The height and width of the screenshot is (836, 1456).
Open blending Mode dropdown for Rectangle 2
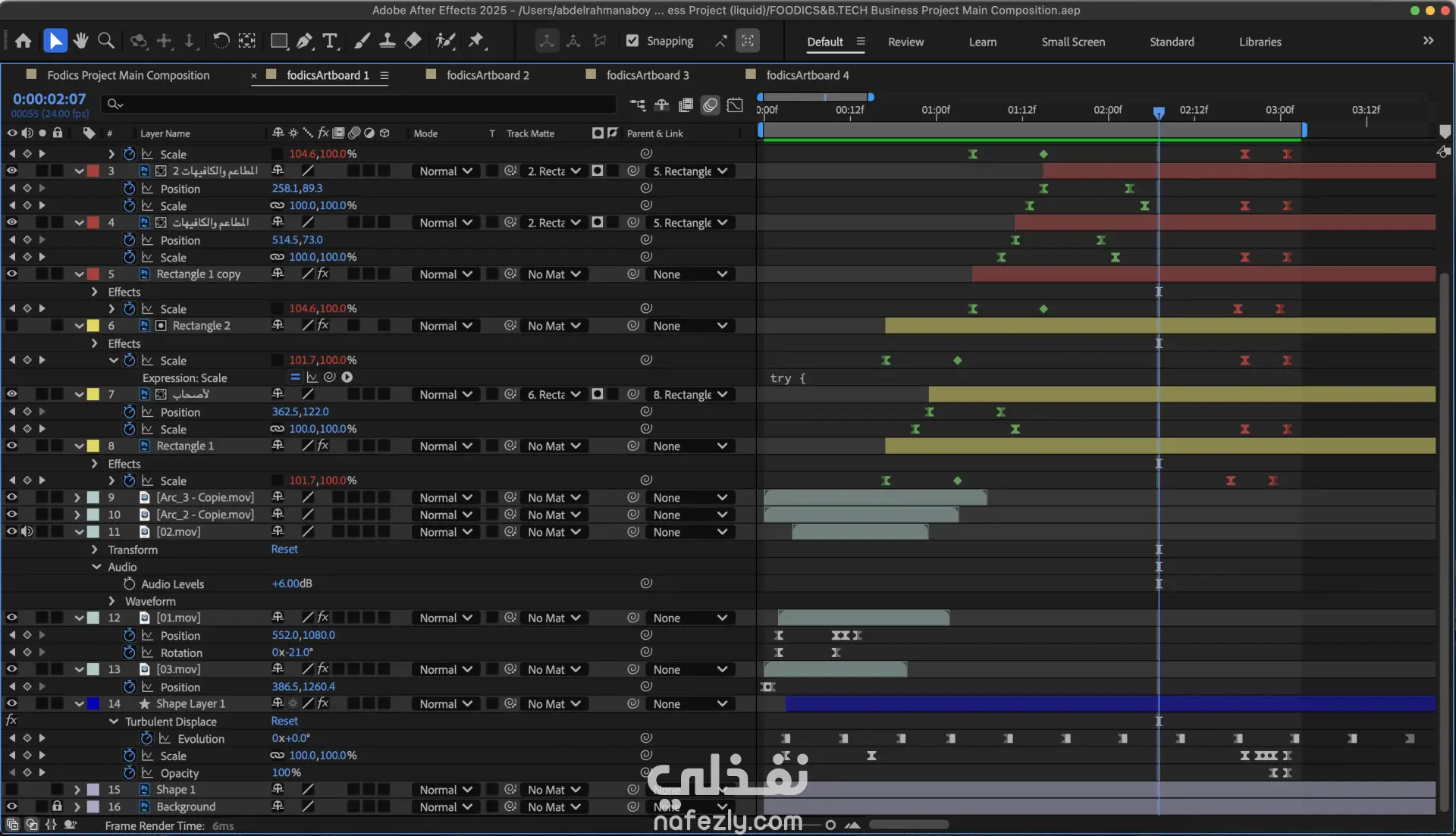(446, 326)
